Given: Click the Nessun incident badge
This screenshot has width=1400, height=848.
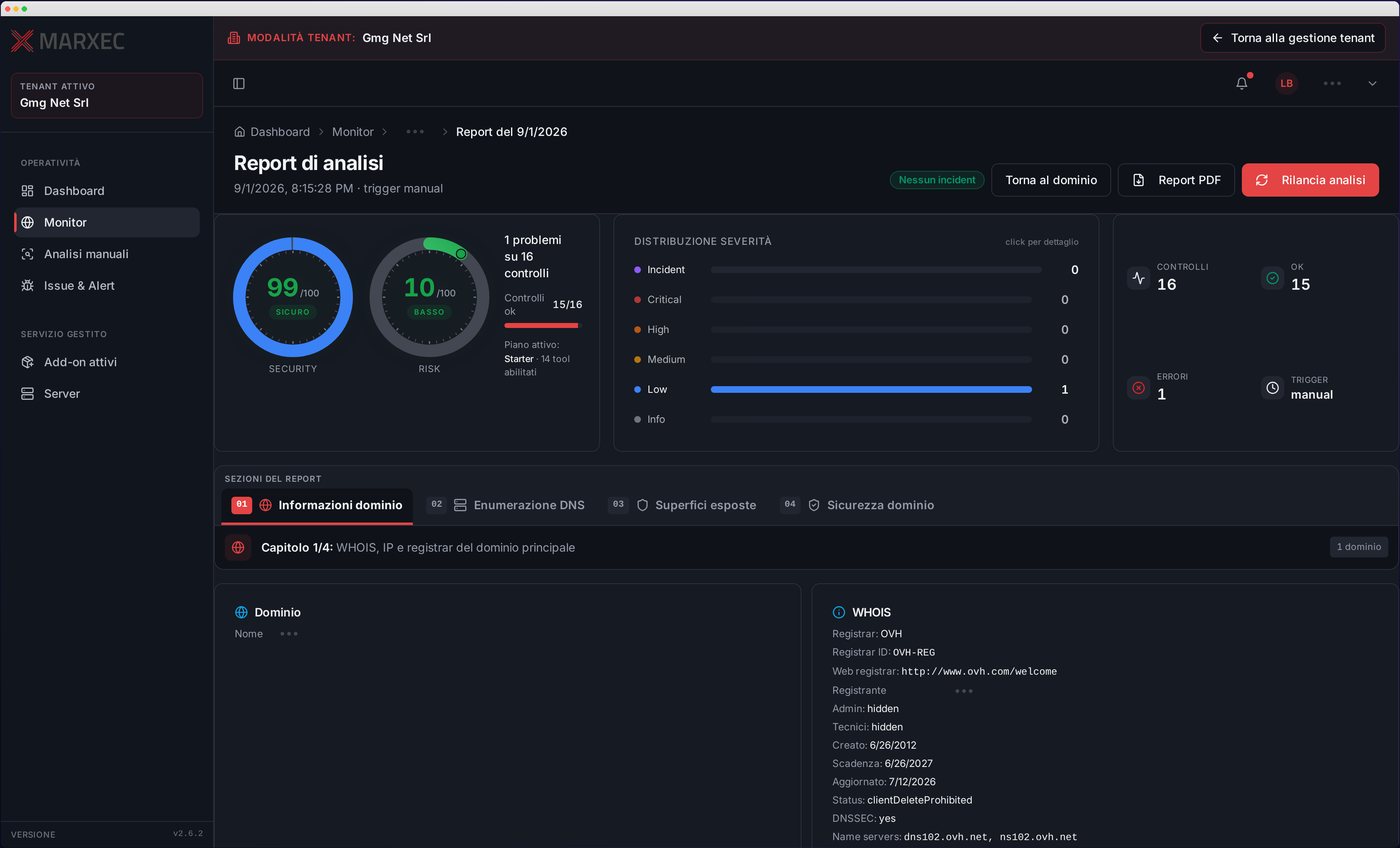Looking at the screenshot, I should (937, 180).
